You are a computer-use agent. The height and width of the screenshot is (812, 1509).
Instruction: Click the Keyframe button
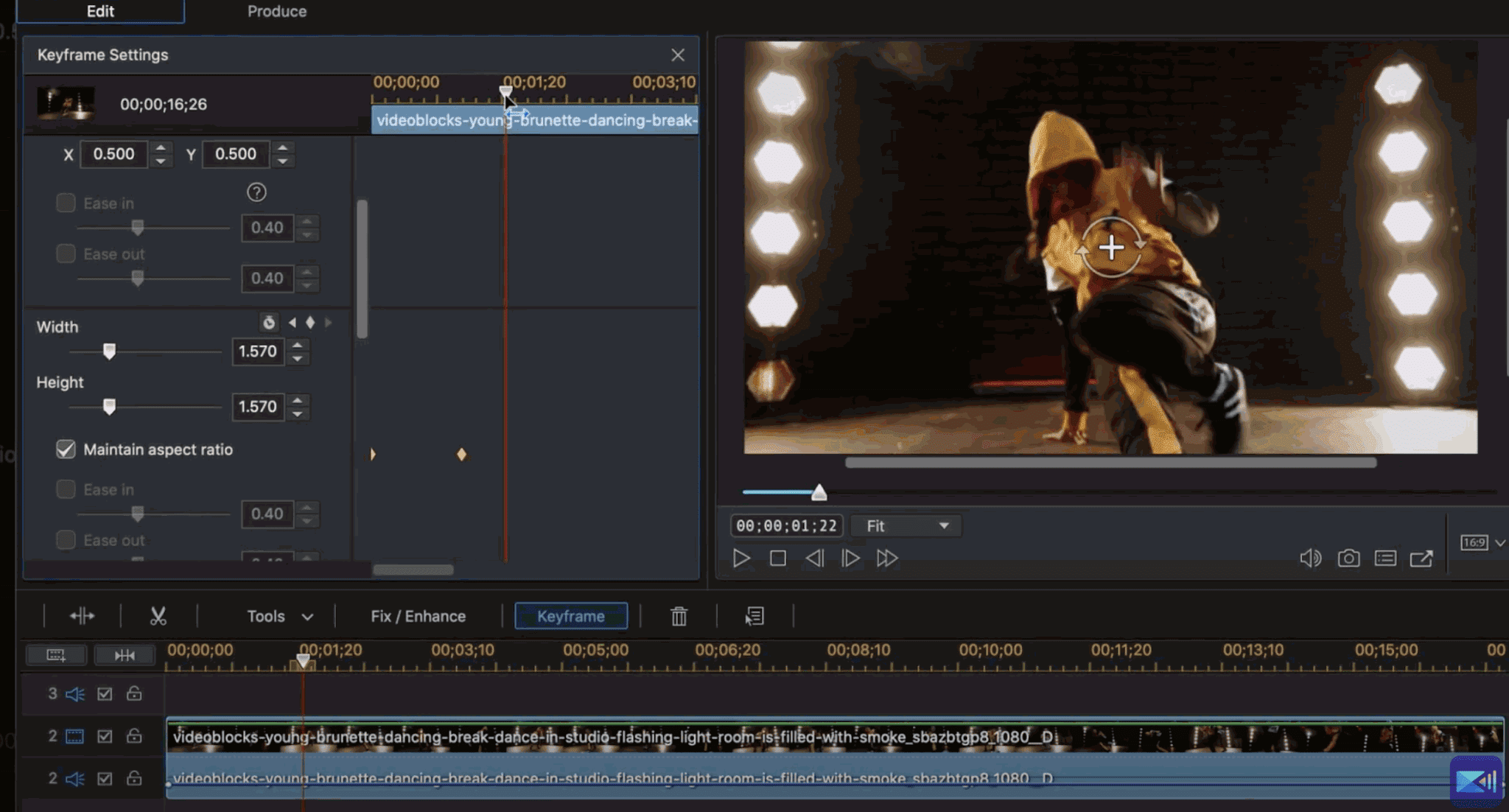point(571,616)
